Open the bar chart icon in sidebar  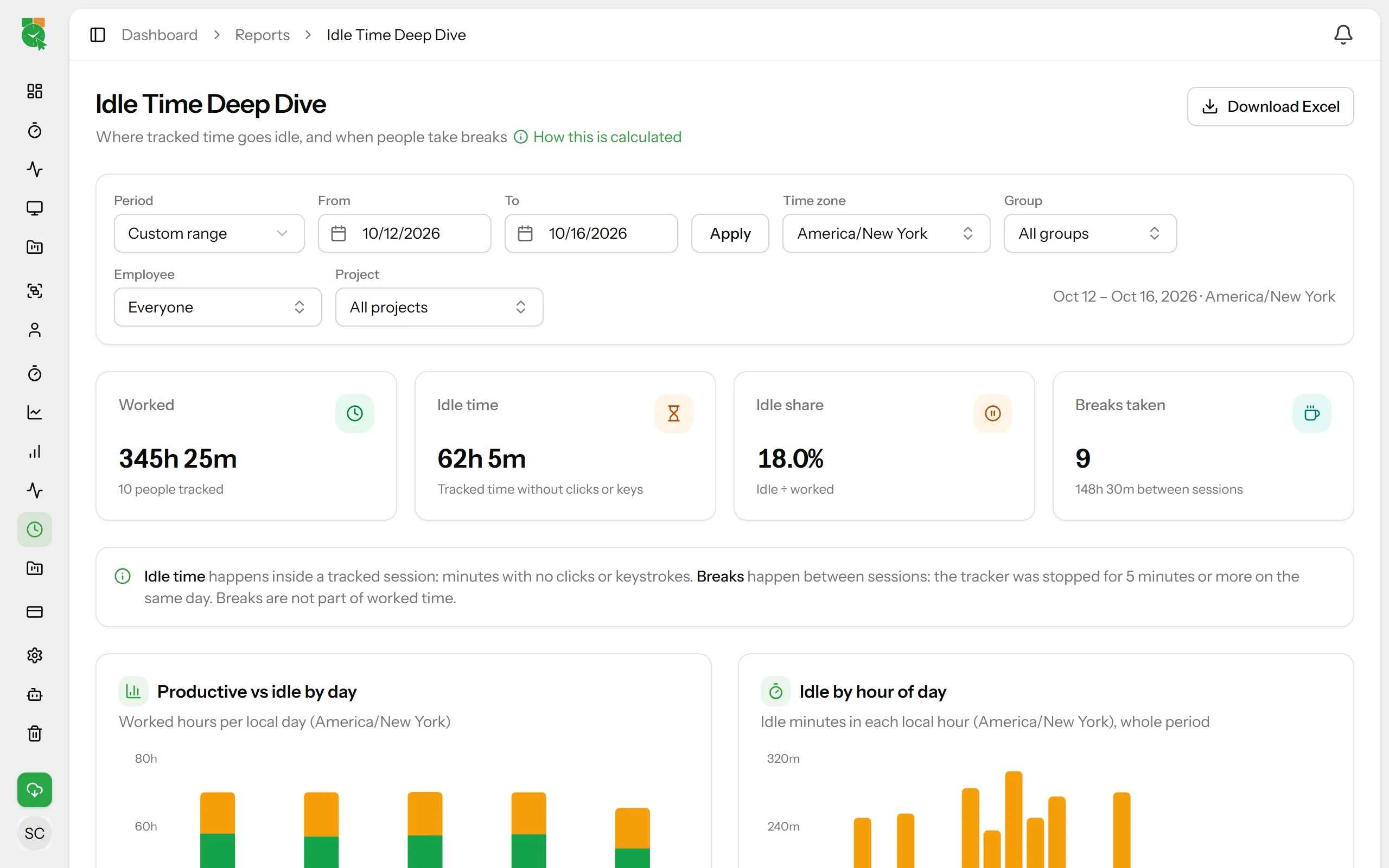pyautogui.click(x=34, y=451)
